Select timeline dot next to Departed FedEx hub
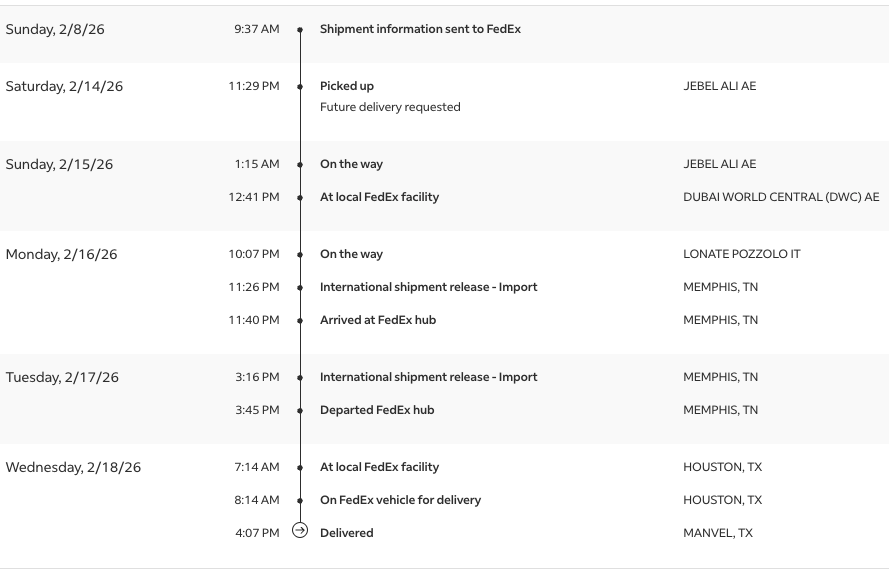The width and height of the screenshot is (889, 577). click(300, 411)
